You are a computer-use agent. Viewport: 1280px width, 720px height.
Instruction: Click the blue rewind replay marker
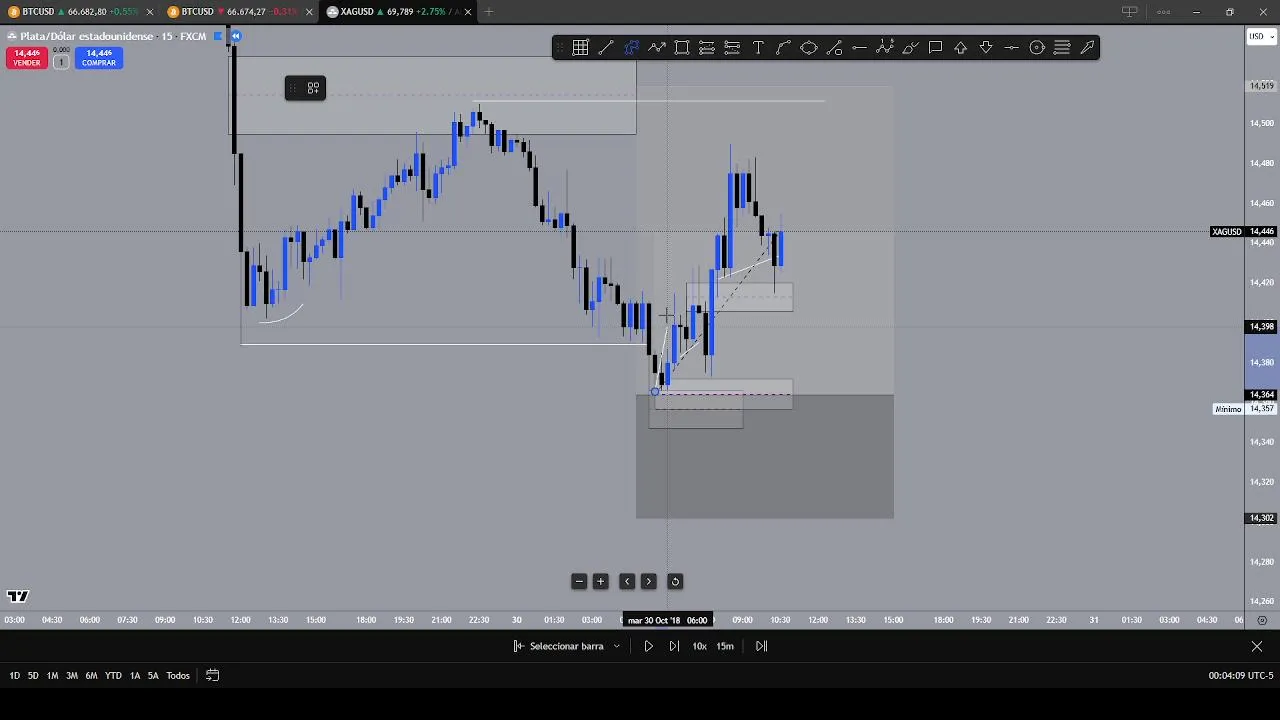coord(236,36)
